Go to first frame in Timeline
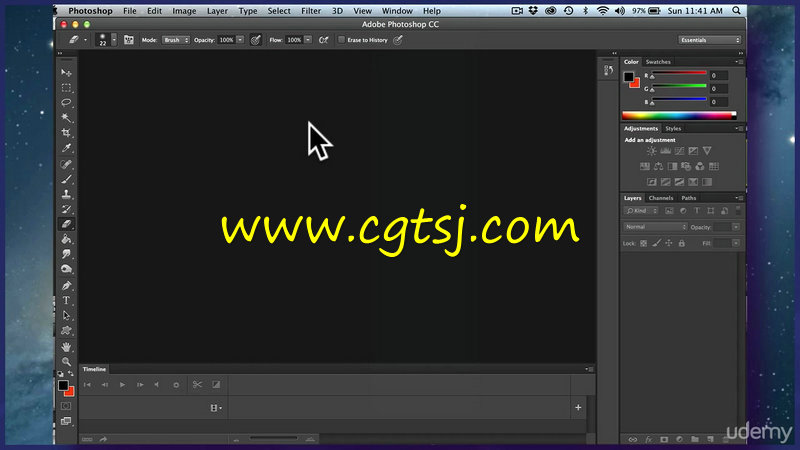 click(87, 385)
